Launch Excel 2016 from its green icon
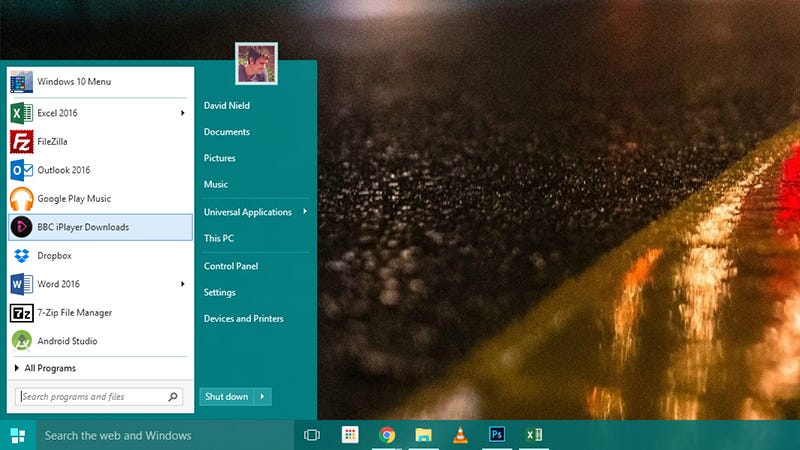The width and height of the screenshot is (800, 450). click(21, 113)
